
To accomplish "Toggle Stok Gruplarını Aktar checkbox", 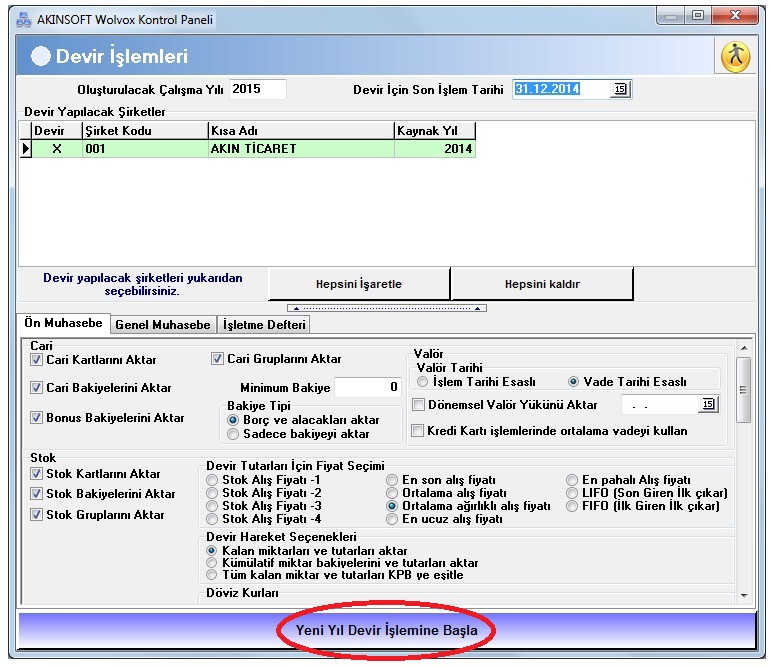I will point(36,514).
